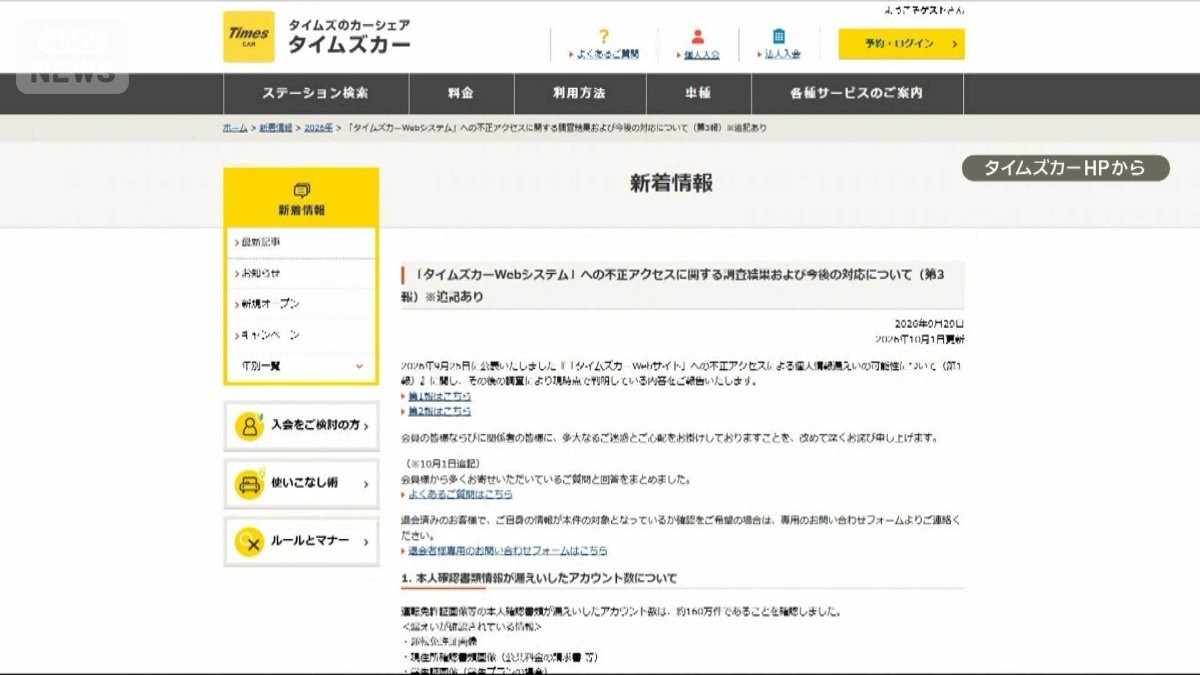Click the article title heading text
1200x675 pixels.
[675, 285]
